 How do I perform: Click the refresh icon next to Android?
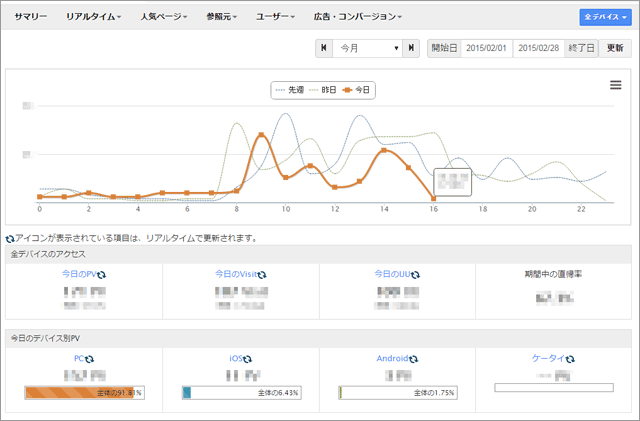coord(413,359)
